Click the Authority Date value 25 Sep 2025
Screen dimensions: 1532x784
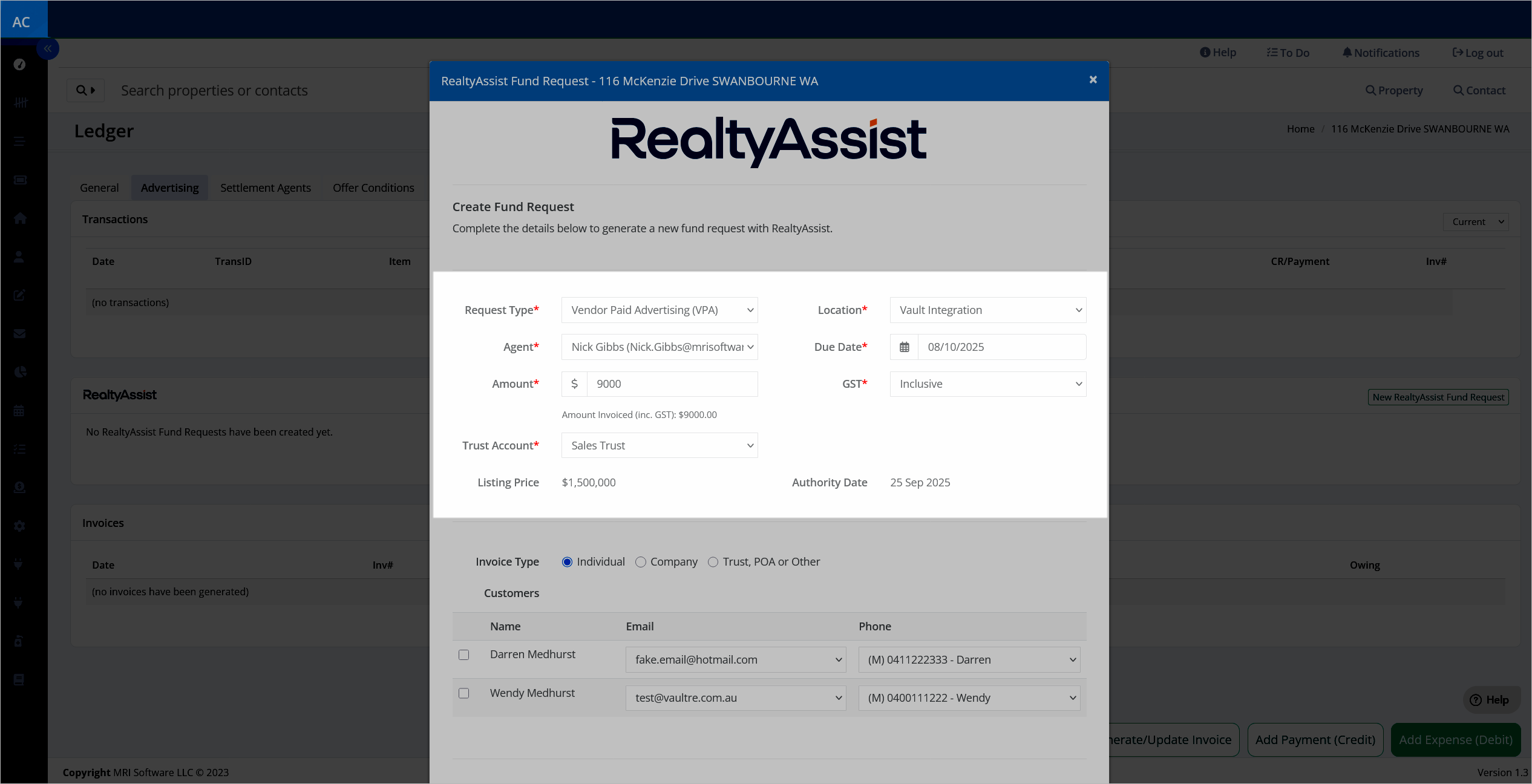pos(920,483)
